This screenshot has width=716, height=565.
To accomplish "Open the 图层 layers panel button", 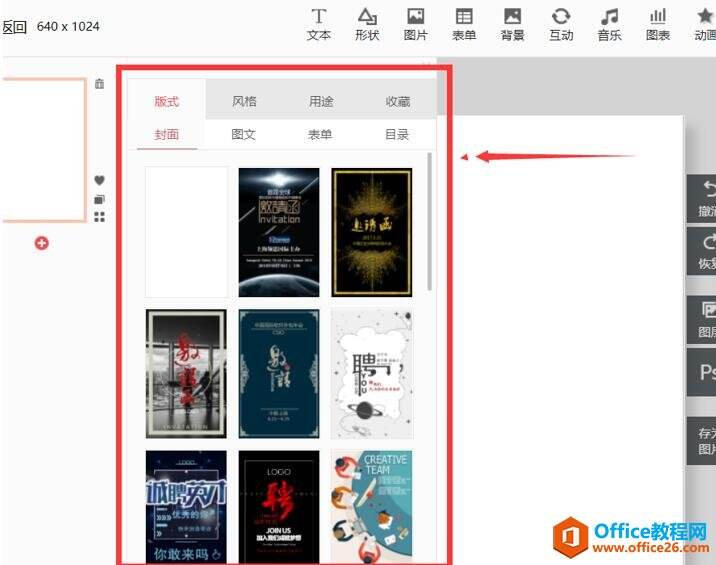I will point(702,320).
